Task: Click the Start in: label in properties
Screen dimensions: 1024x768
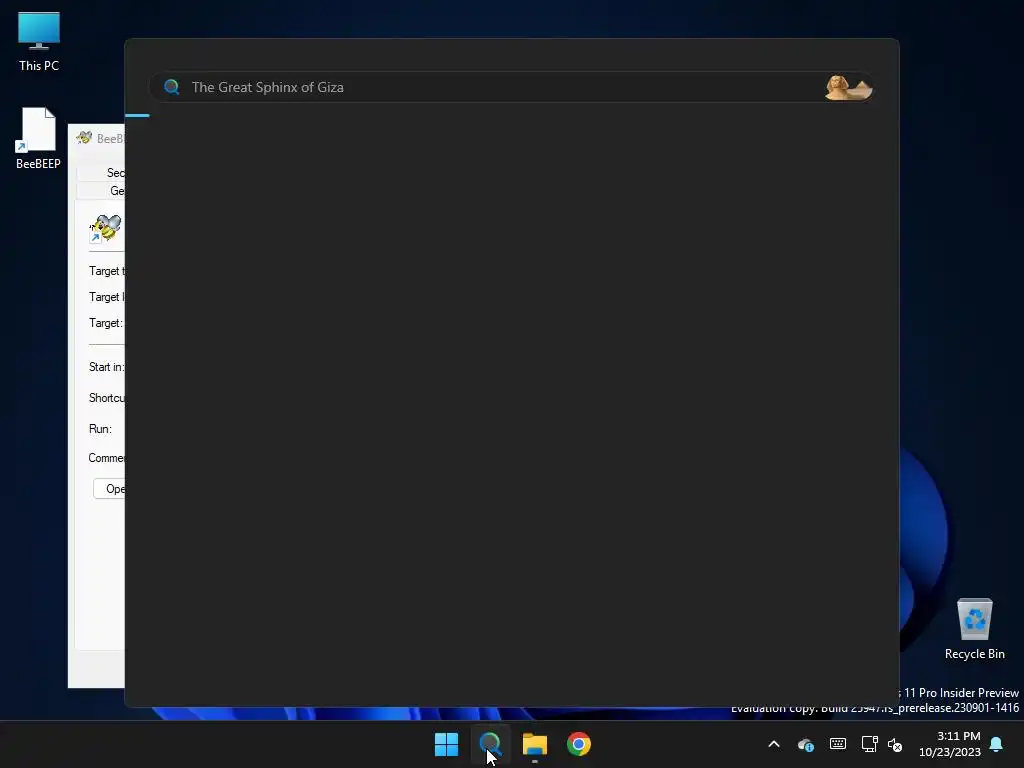Action: pyautogui.click(x=106, y=367)
